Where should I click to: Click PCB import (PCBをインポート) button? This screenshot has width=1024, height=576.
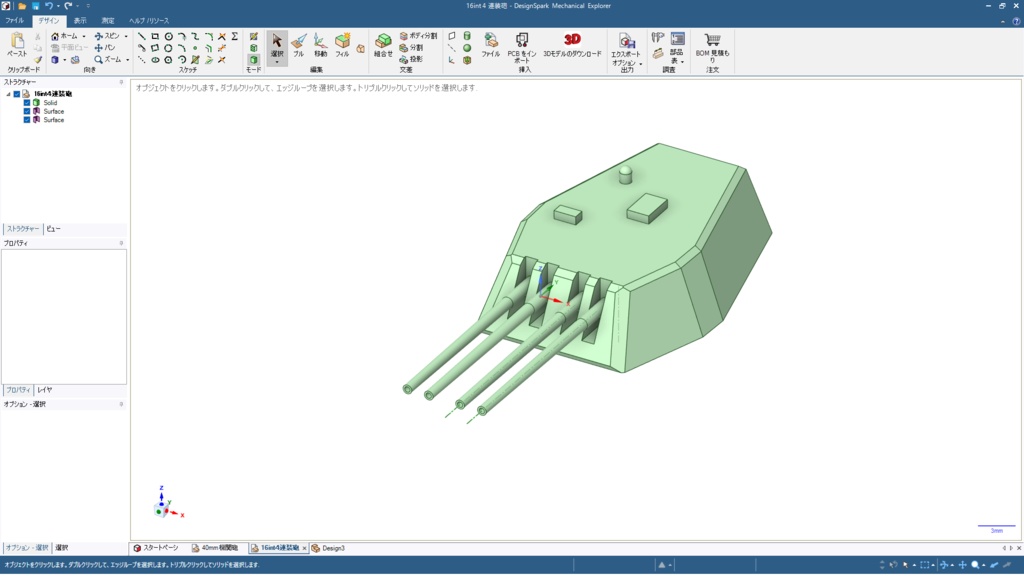point(522,48)
